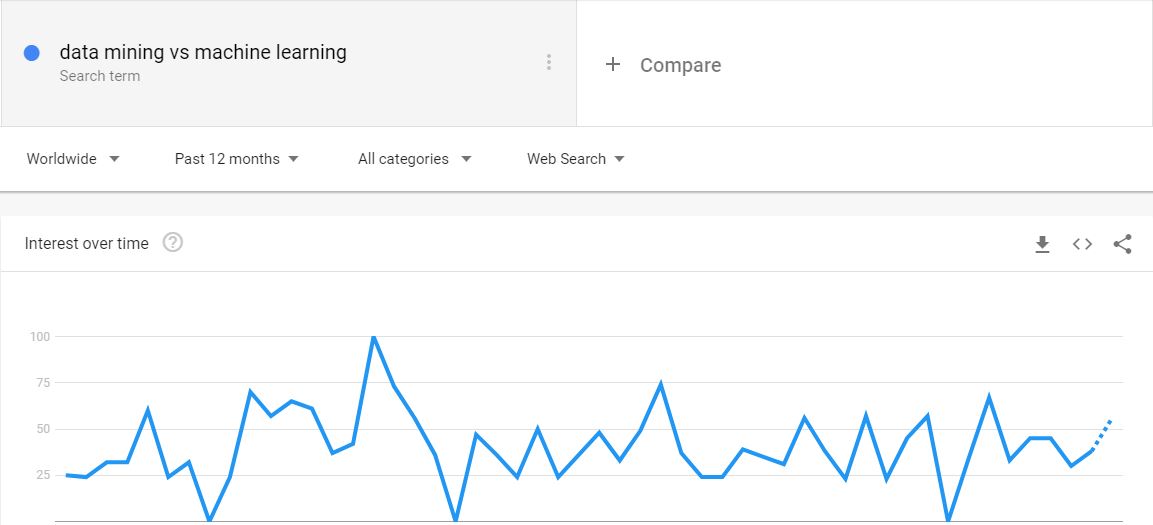
Task: Select the Search term subtitle label
Action: pyautogui.click(x=100, y=76)
